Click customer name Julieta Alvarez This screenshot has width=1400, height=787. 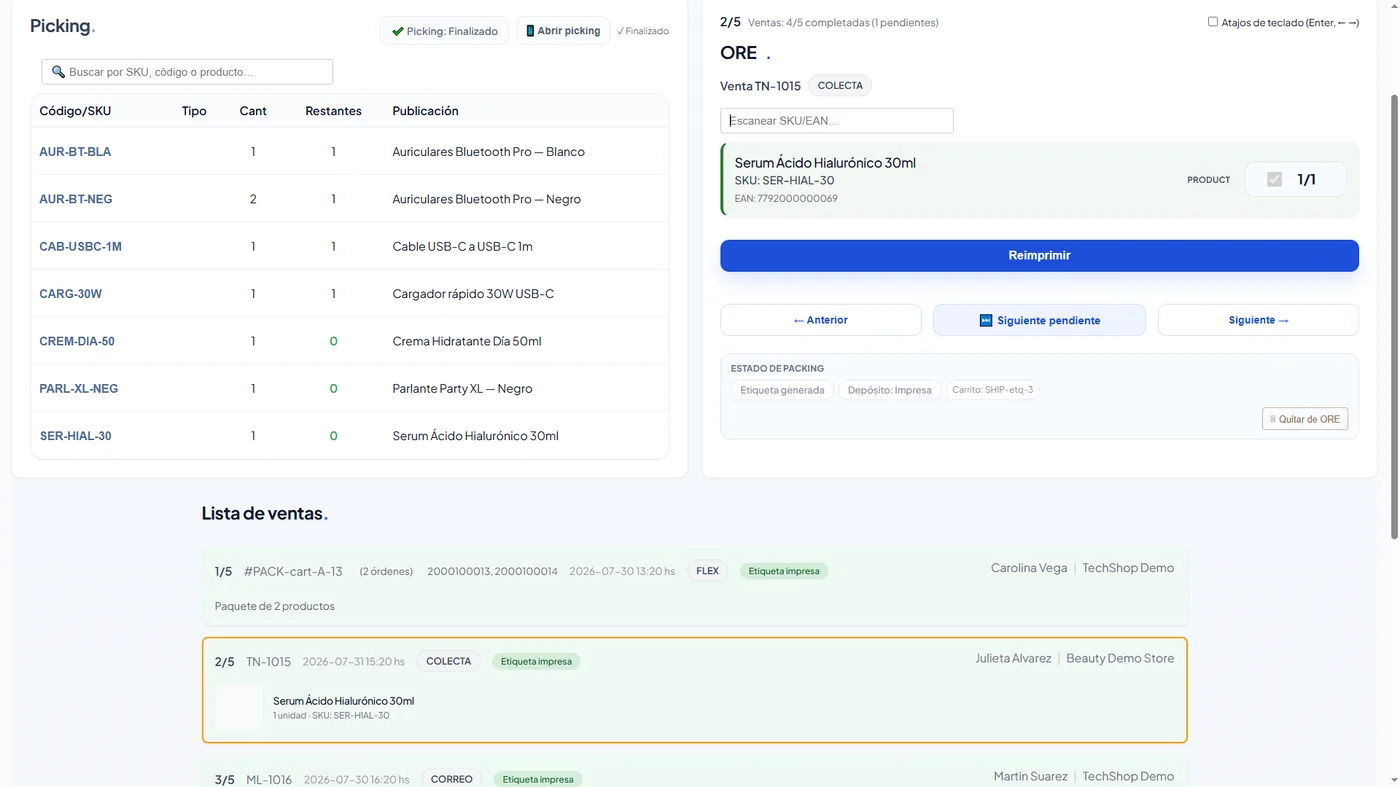1013,658
